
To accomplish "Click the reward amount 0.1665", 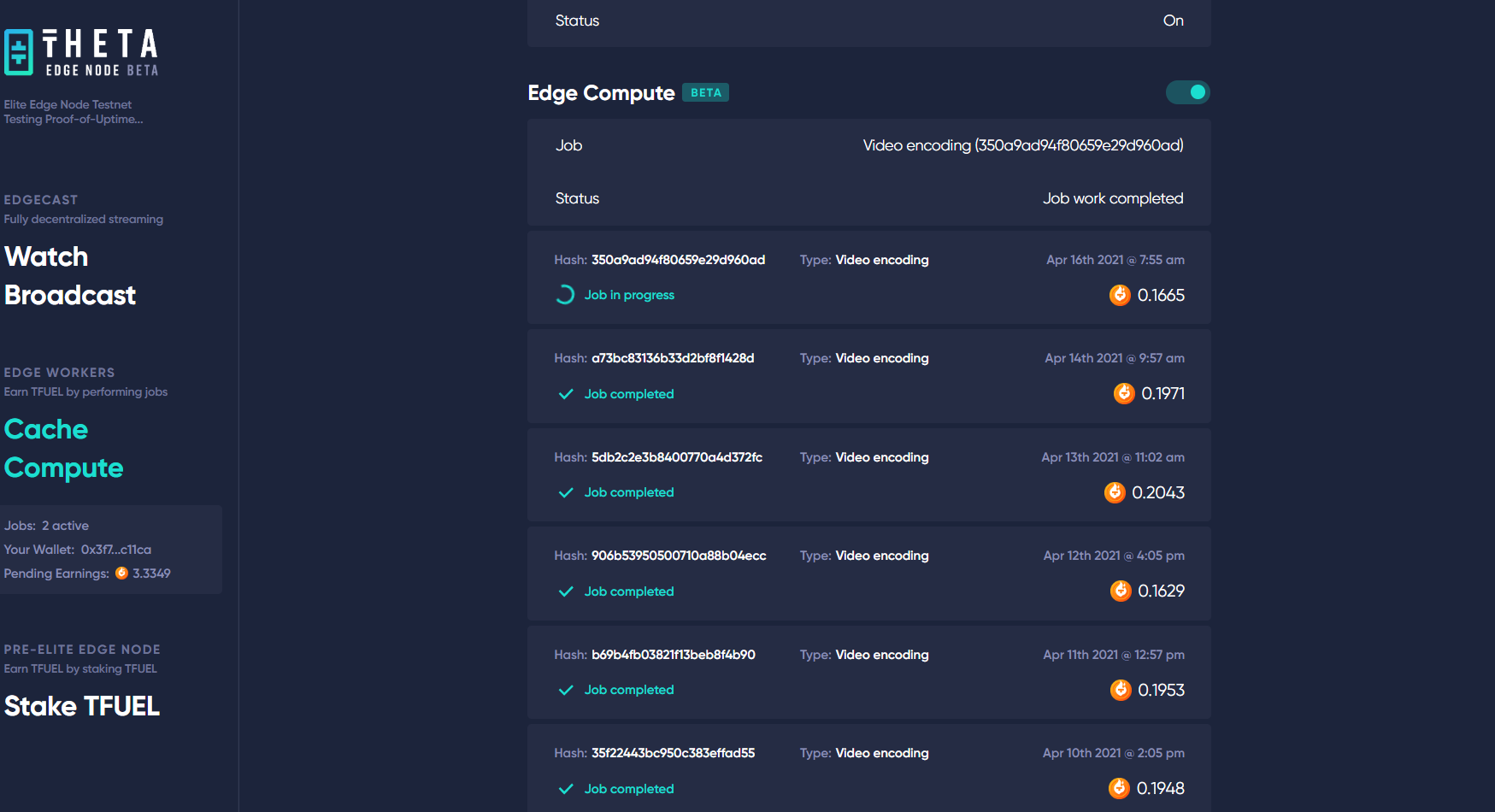I will coord(1161,295).
